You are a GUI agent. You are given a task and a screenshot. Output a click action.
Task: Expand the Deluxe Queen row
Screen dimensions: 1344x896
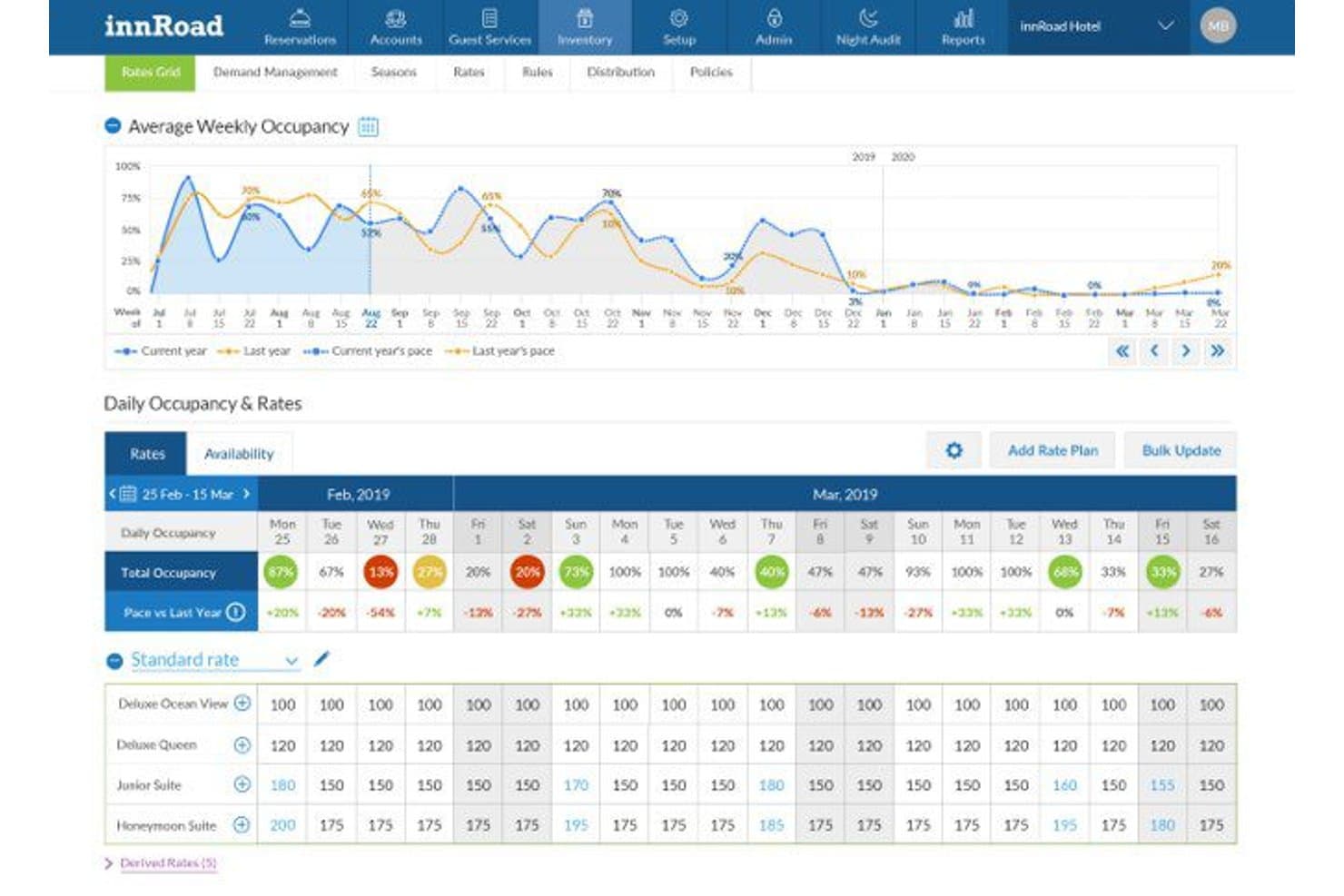(x=242, y=744)
